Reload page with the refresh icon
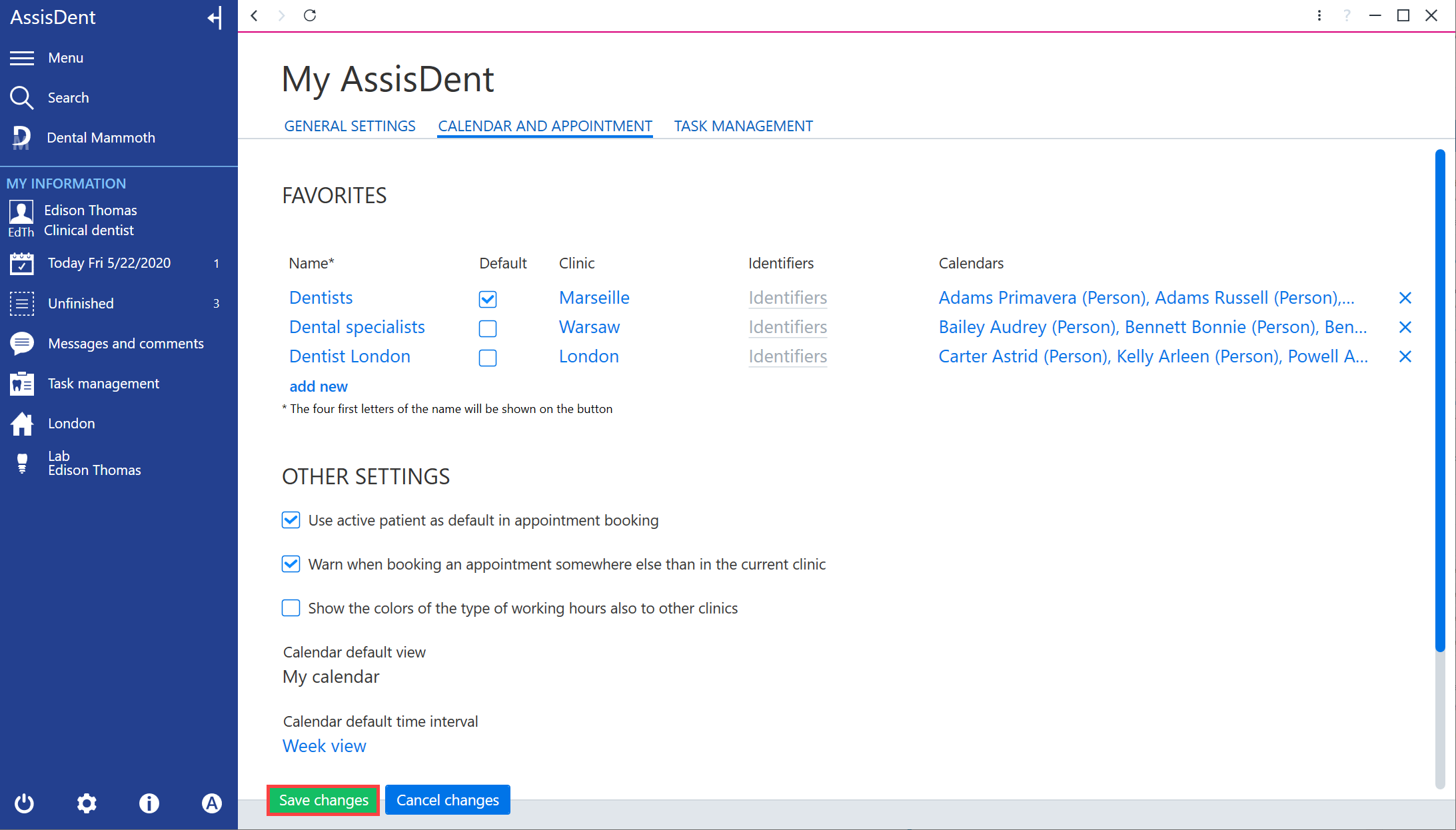1456x830 pixels. (310, 15)
